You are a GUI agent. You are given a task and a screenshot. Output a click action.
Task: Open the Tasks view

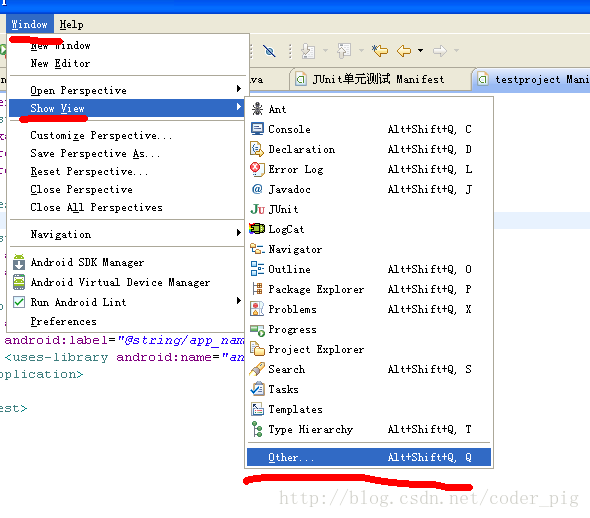click(369, 389)
